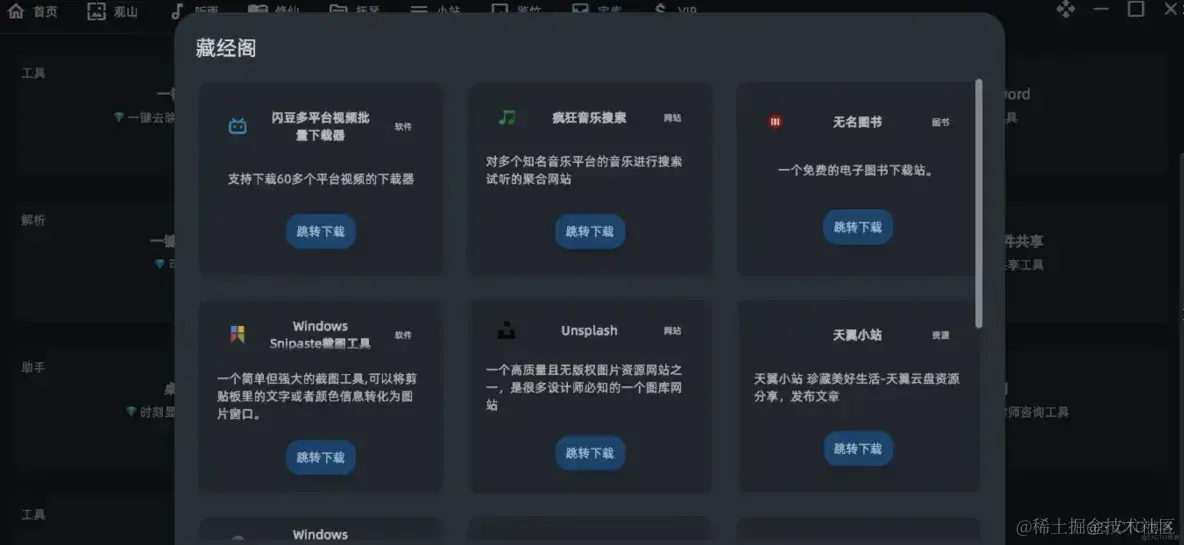Click the 软件 tag on Snipaste card
This screenshot has width=1184, height=545.
click(403, 335)
